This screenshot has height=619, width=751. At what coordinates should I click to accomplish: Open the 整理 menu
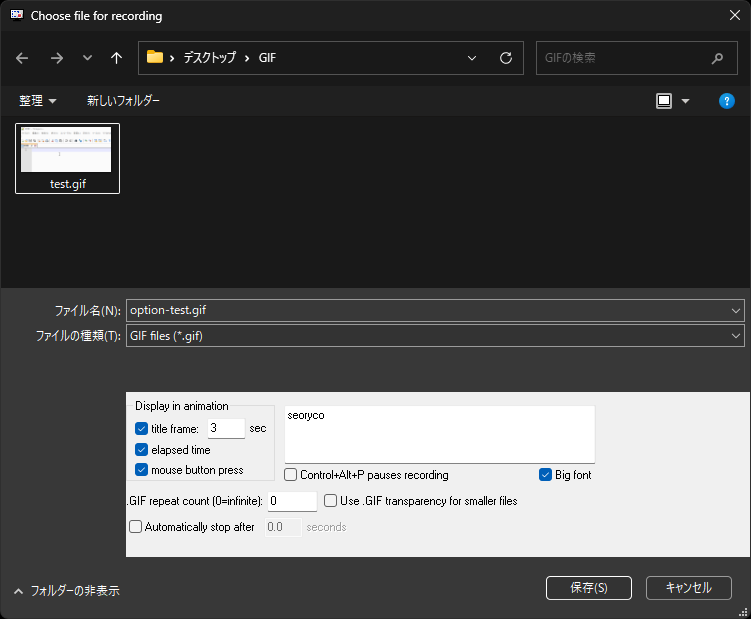[37, 101]
